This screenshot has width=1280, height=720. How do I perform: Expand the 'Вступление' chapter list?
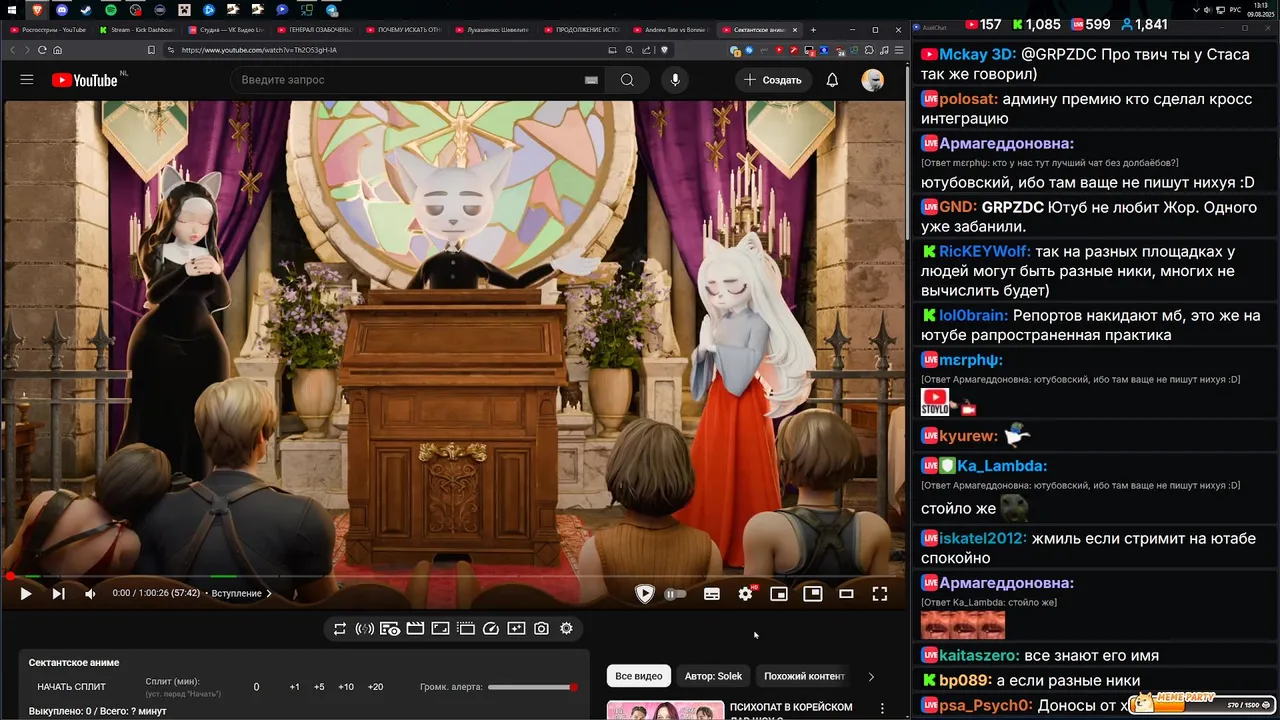click(241, 594)
